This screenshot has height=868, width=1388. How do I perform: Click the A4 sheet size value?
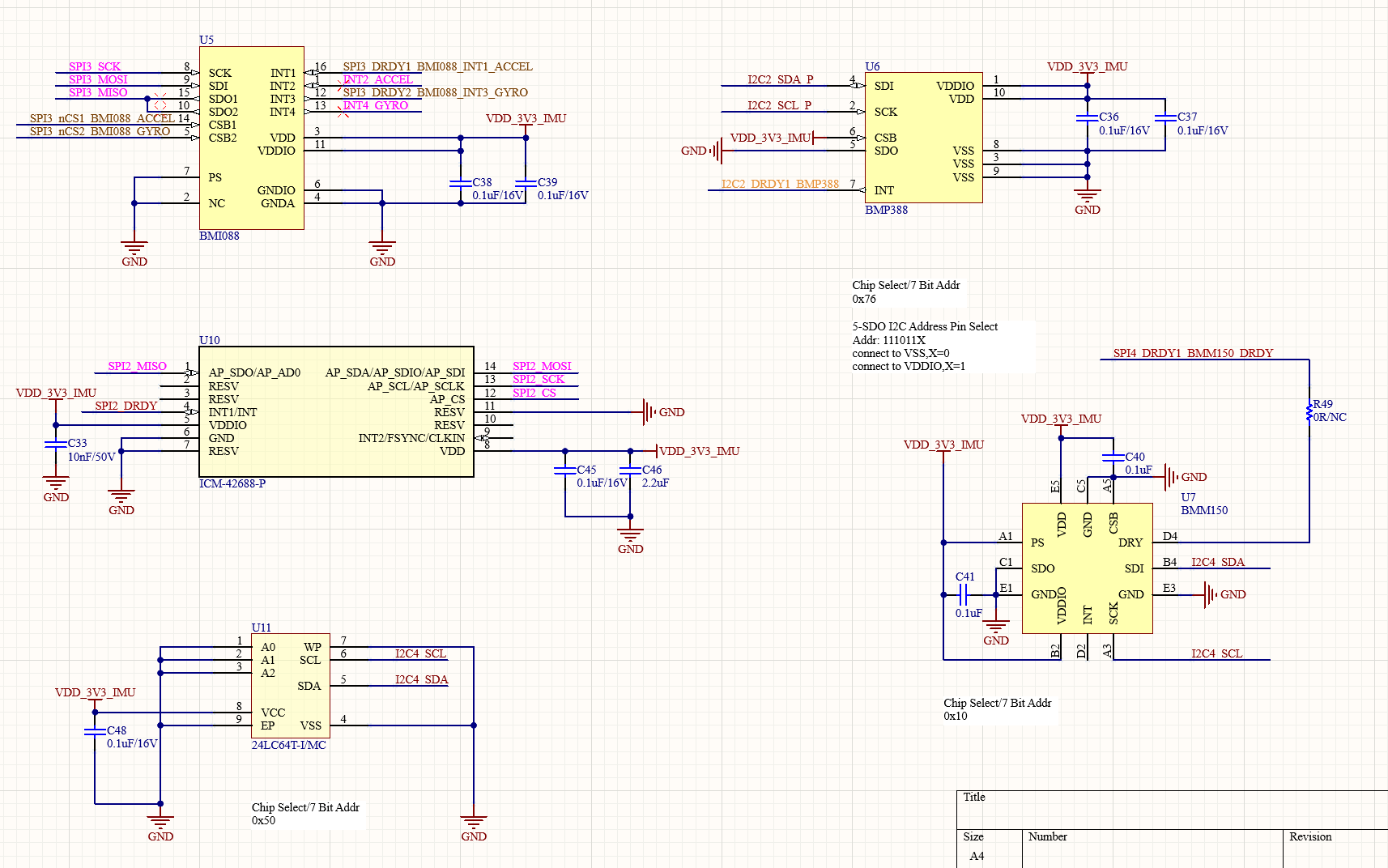pyautogui.click(x=977, y=856)
